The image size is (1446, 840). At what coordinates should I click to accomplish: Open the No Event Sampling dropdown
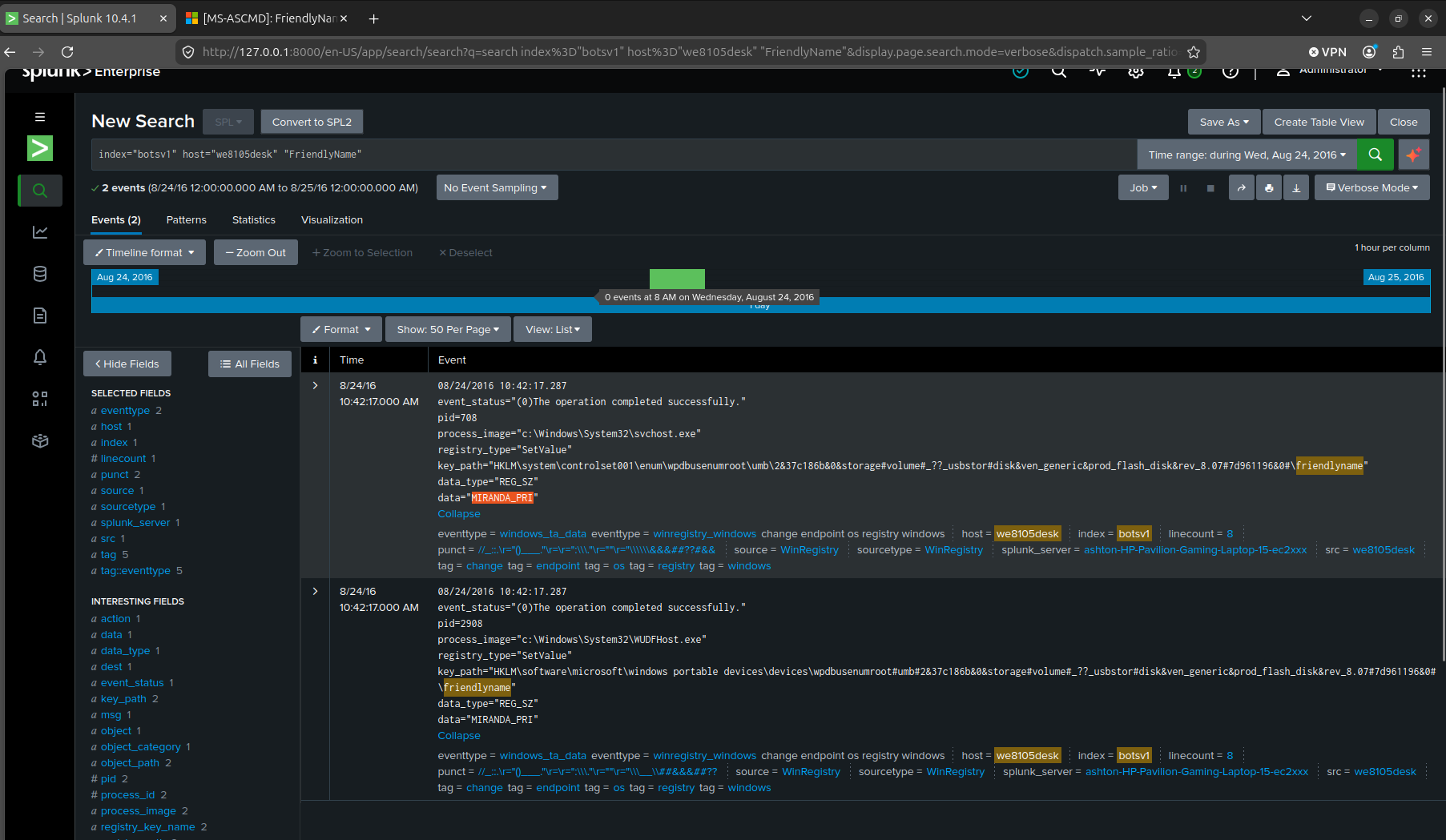point(497,188)
